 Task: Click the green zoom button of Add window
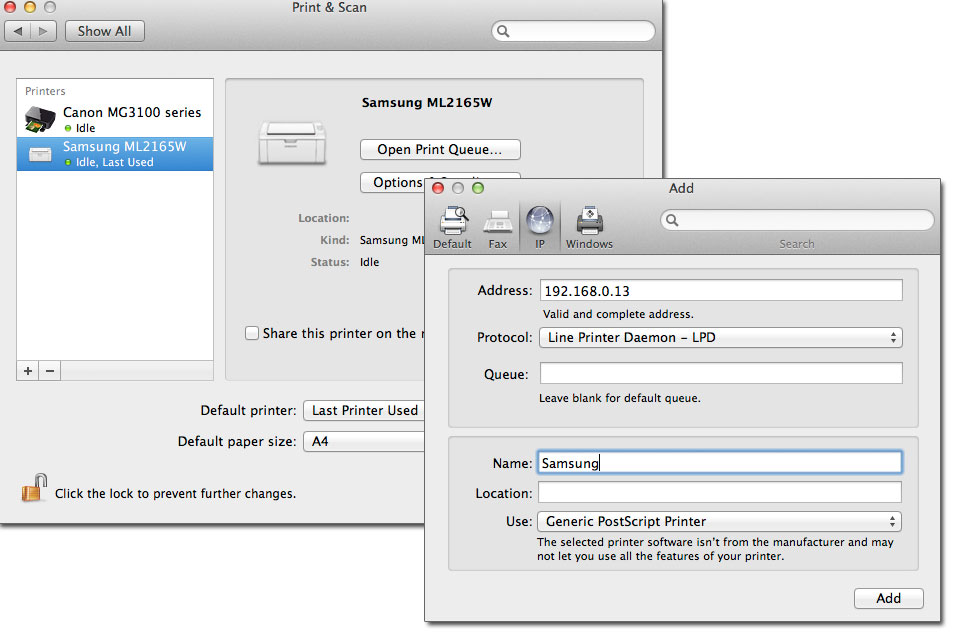[478, 188]
